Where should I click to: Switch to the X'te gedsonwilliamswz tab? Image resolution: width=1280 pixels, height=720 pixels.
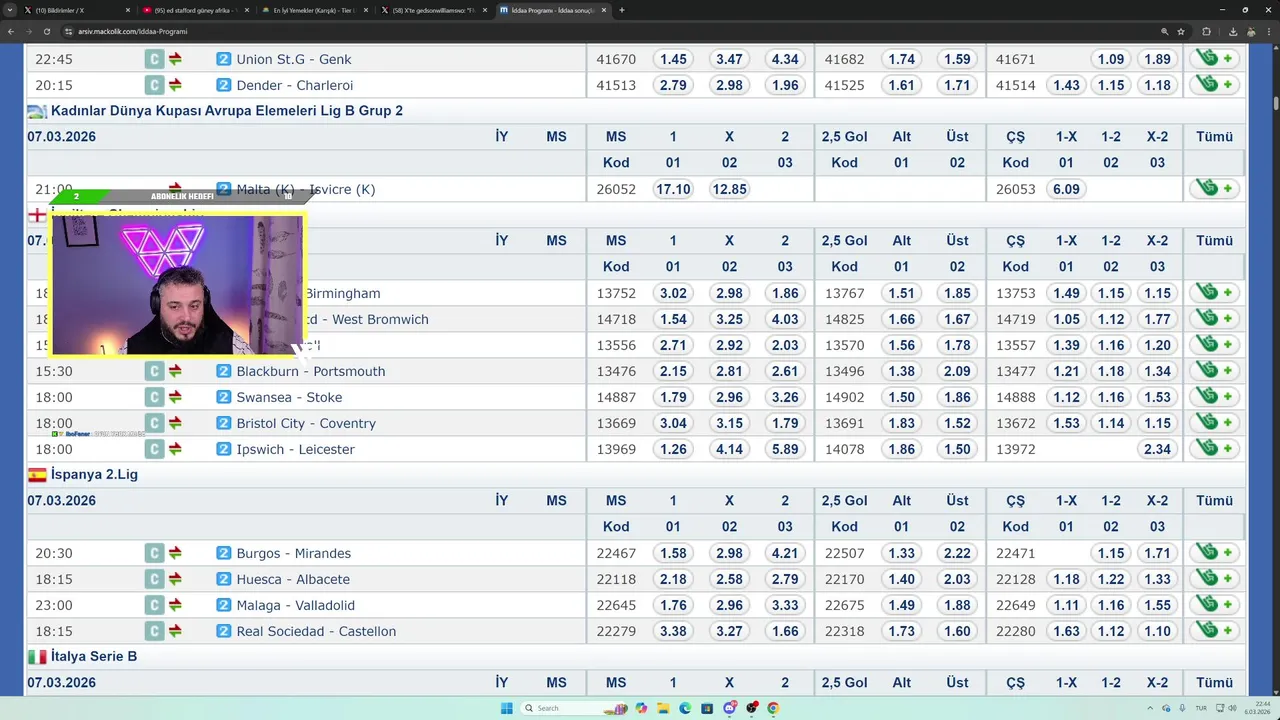tap(433, 10)
